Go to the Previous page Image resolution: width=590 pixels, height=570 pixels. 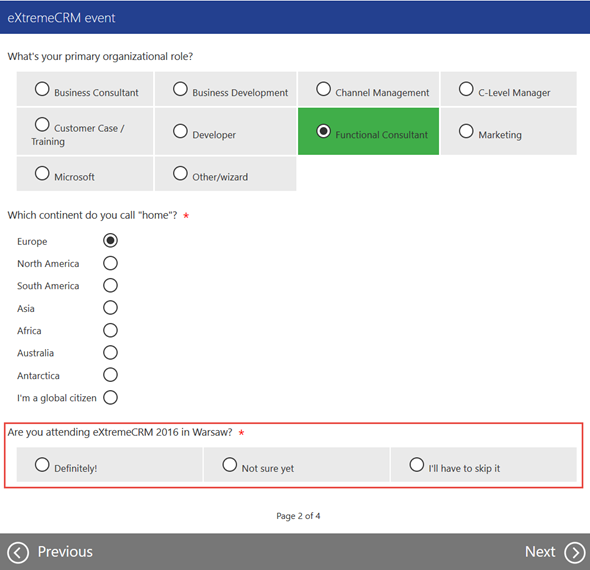click(x=65, y=552)
